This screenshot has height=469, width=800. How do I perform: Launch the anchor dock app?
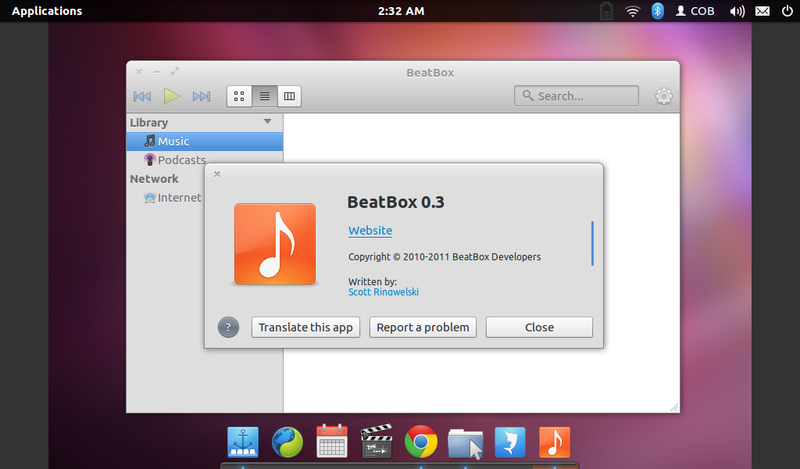(x=243, y=442)
